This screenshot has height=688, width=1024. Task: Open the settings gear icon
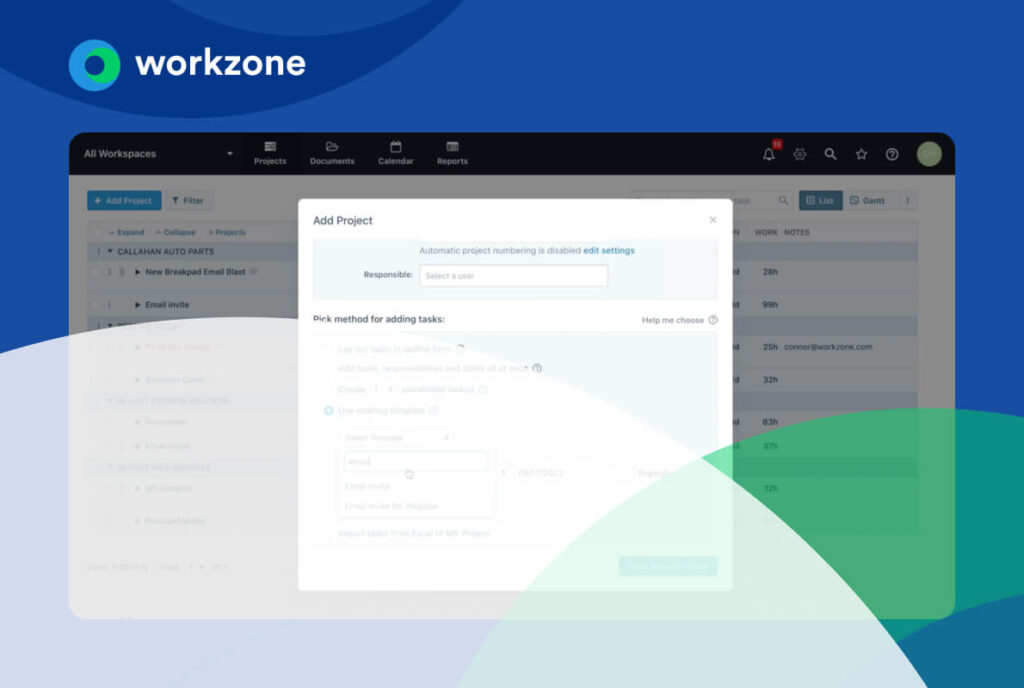(x=799, y=154)
